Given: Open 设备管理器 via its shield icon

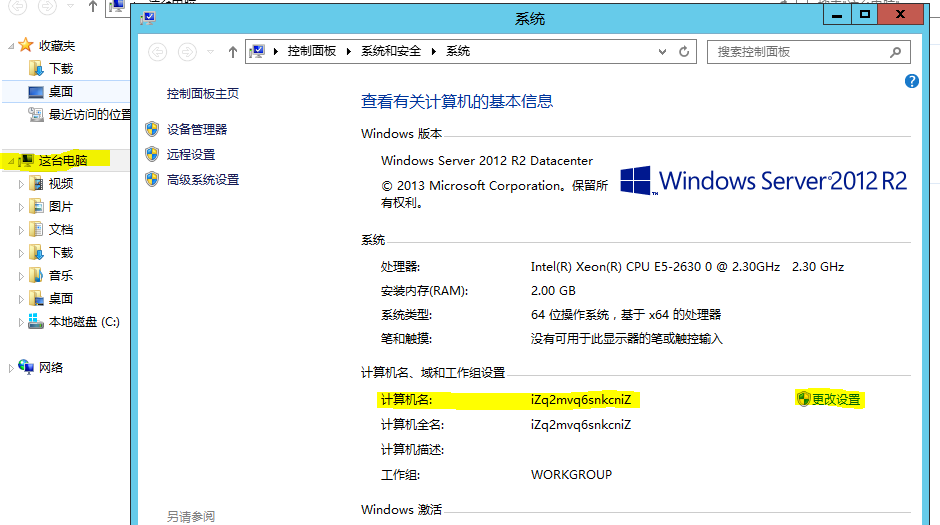Looking at the screenshot, I should 152,129.
